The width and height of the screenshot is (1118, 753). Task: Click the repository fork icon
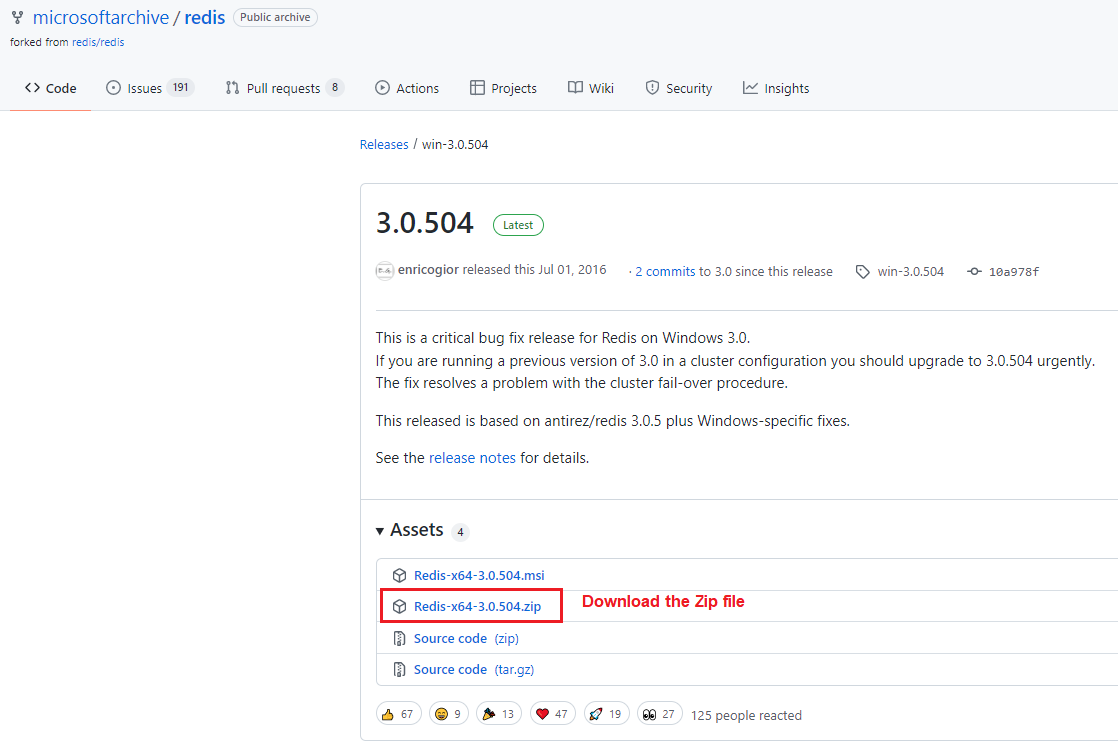[x=17, y=17]
